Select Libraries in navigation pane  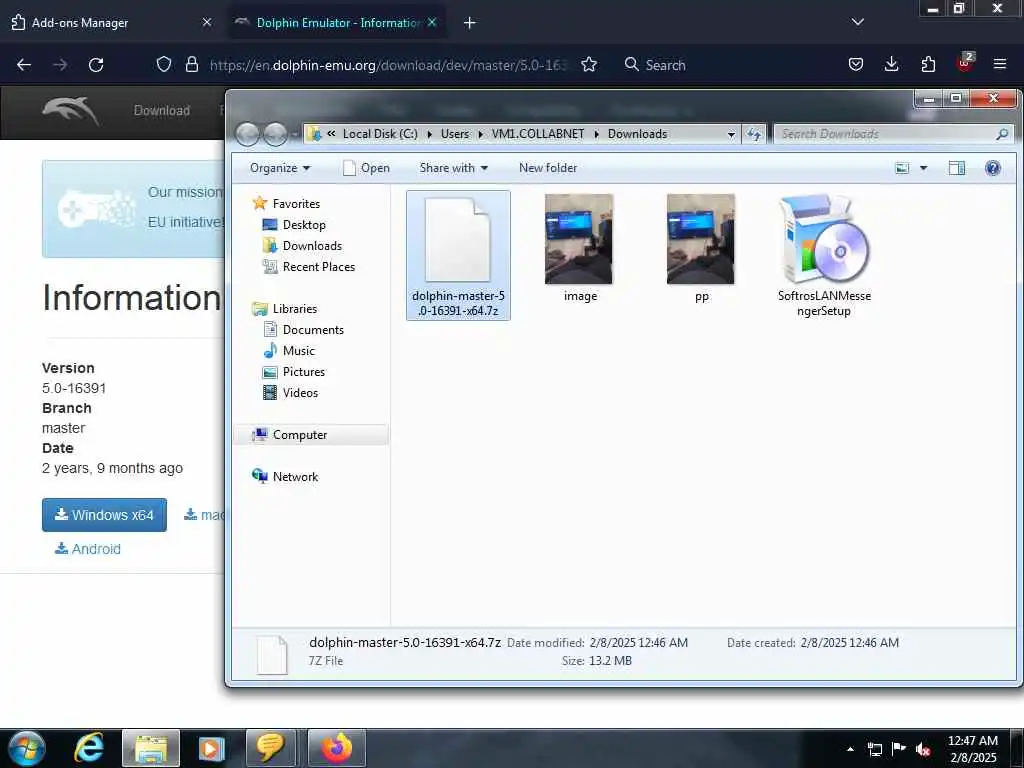point(295,309)
